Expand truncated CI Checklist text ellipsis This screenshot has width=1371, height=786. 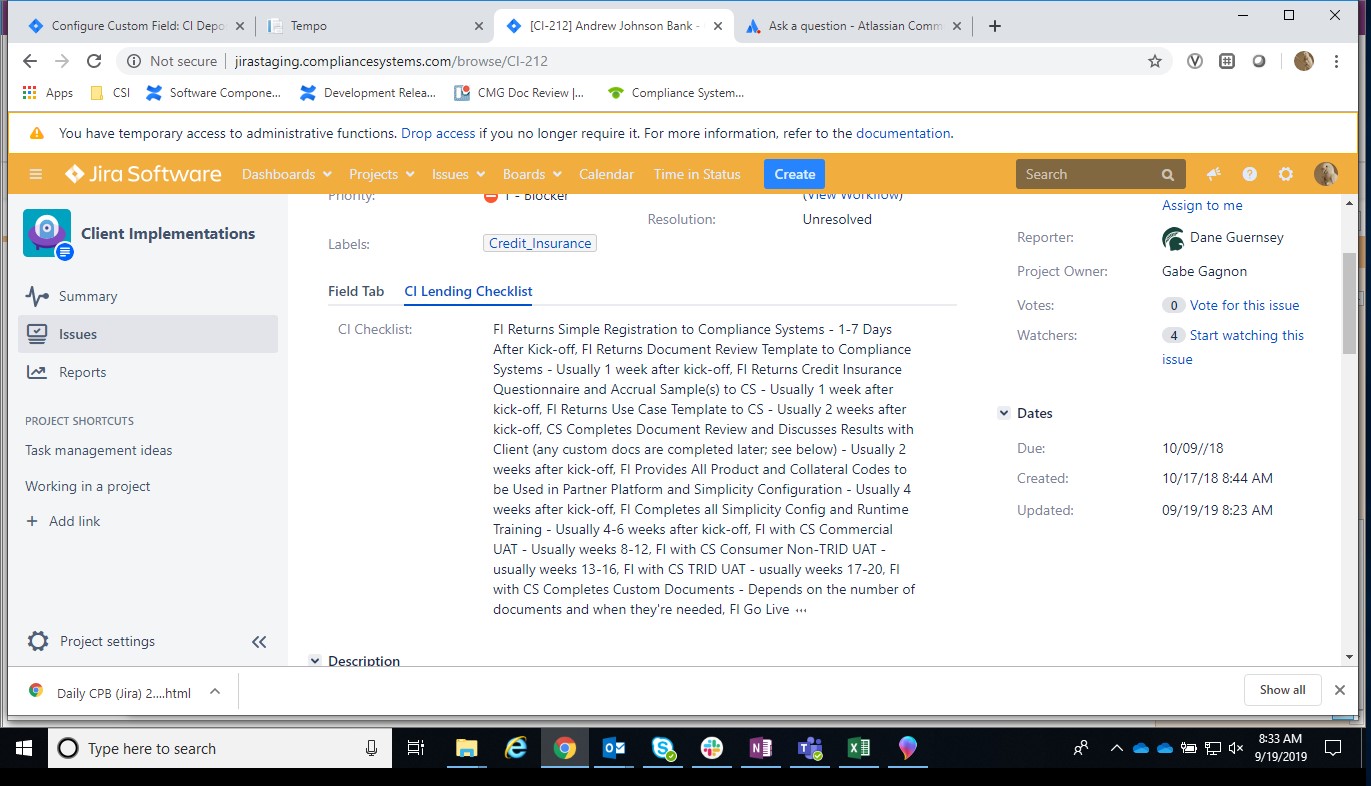[800, 610]
